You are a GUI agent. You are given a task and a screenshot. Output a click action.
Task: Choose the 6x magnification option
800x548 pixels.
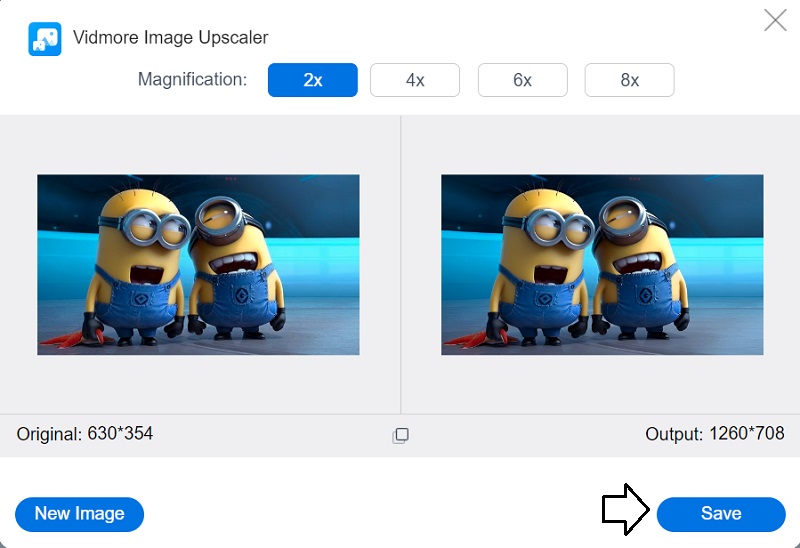522,80
